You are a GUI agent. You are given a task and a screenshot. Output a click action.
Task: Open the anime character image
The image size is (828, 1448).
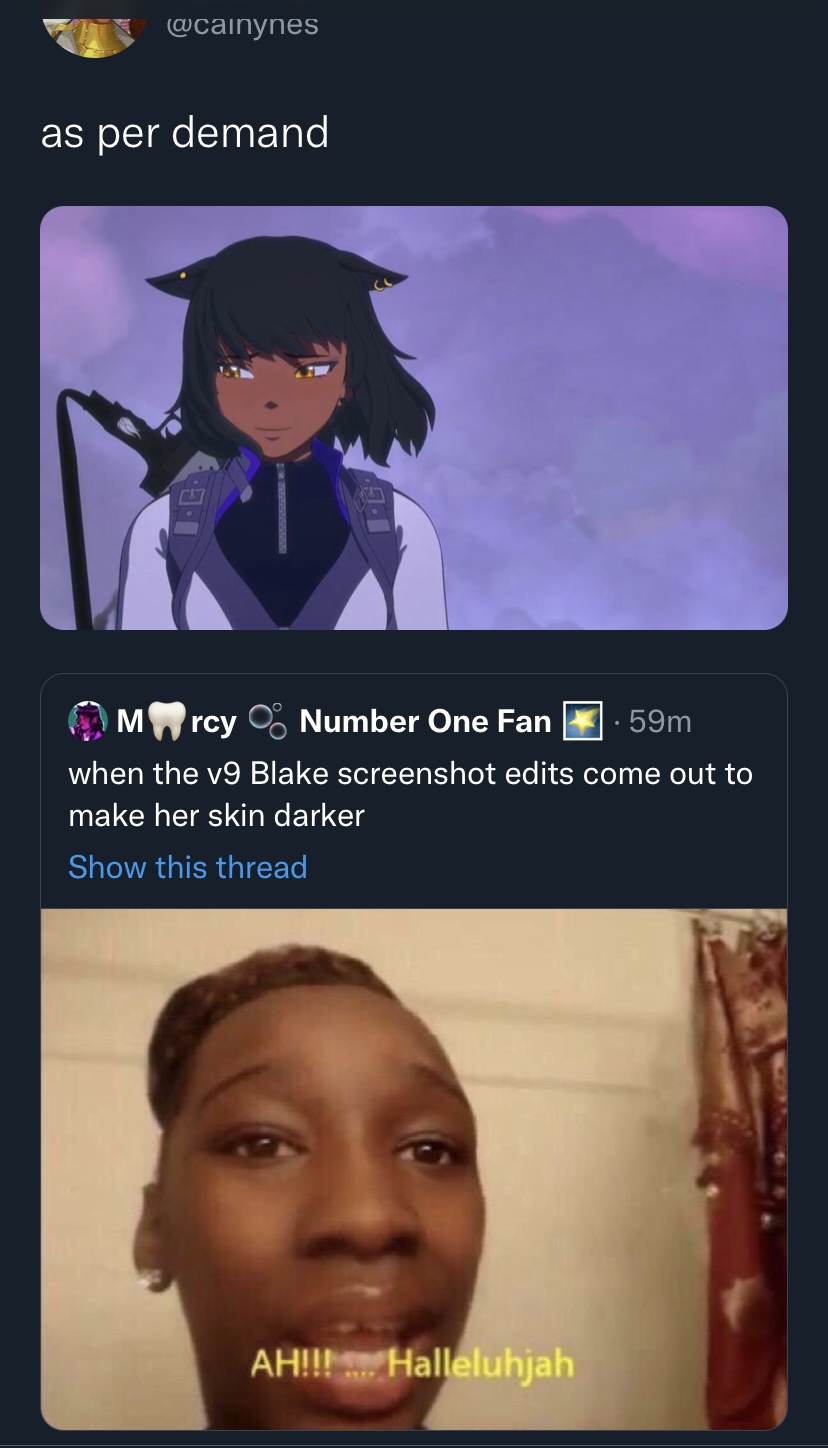pos(414,418)
